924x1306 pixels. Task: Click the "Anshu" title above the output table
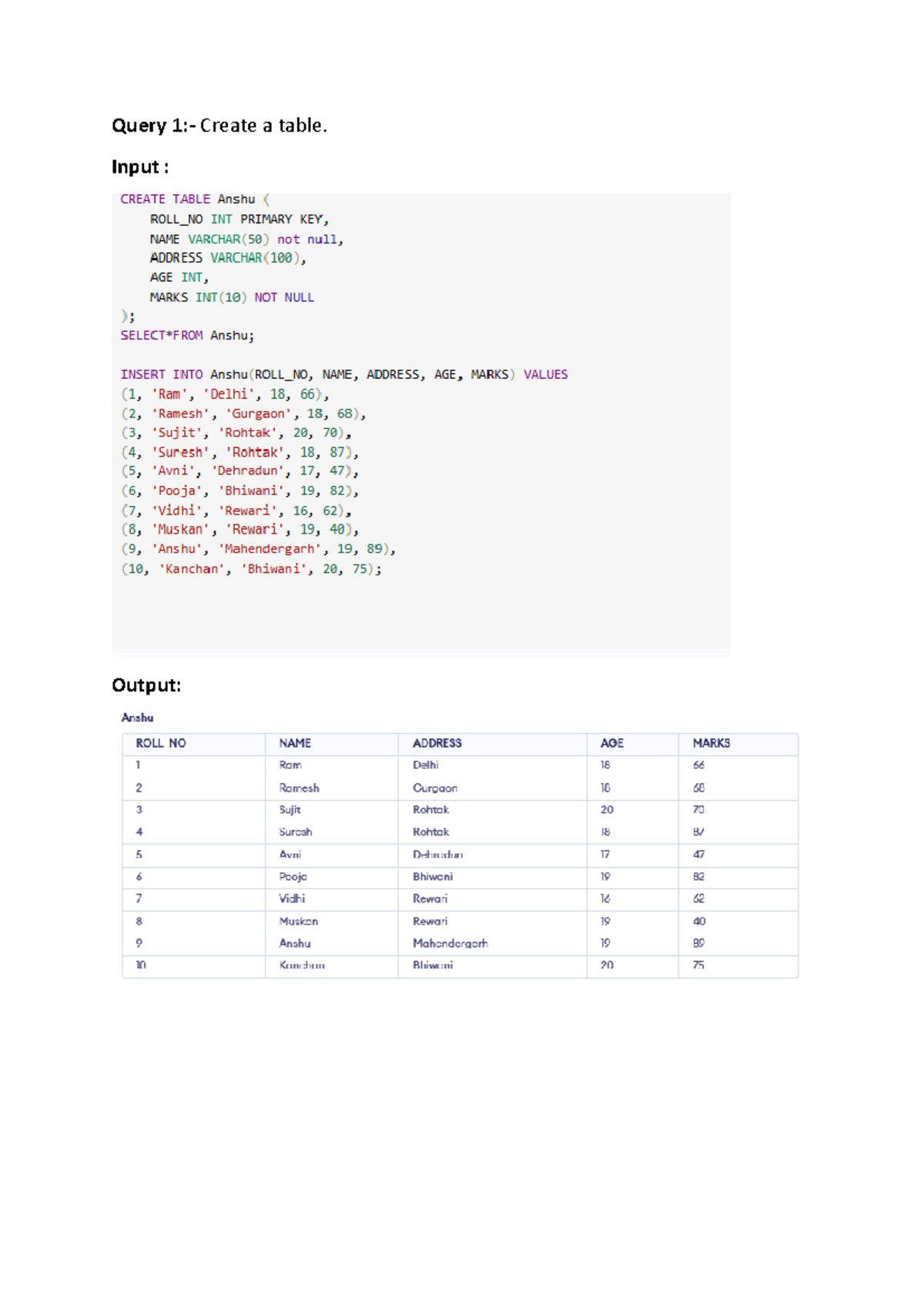click(137, 718)
